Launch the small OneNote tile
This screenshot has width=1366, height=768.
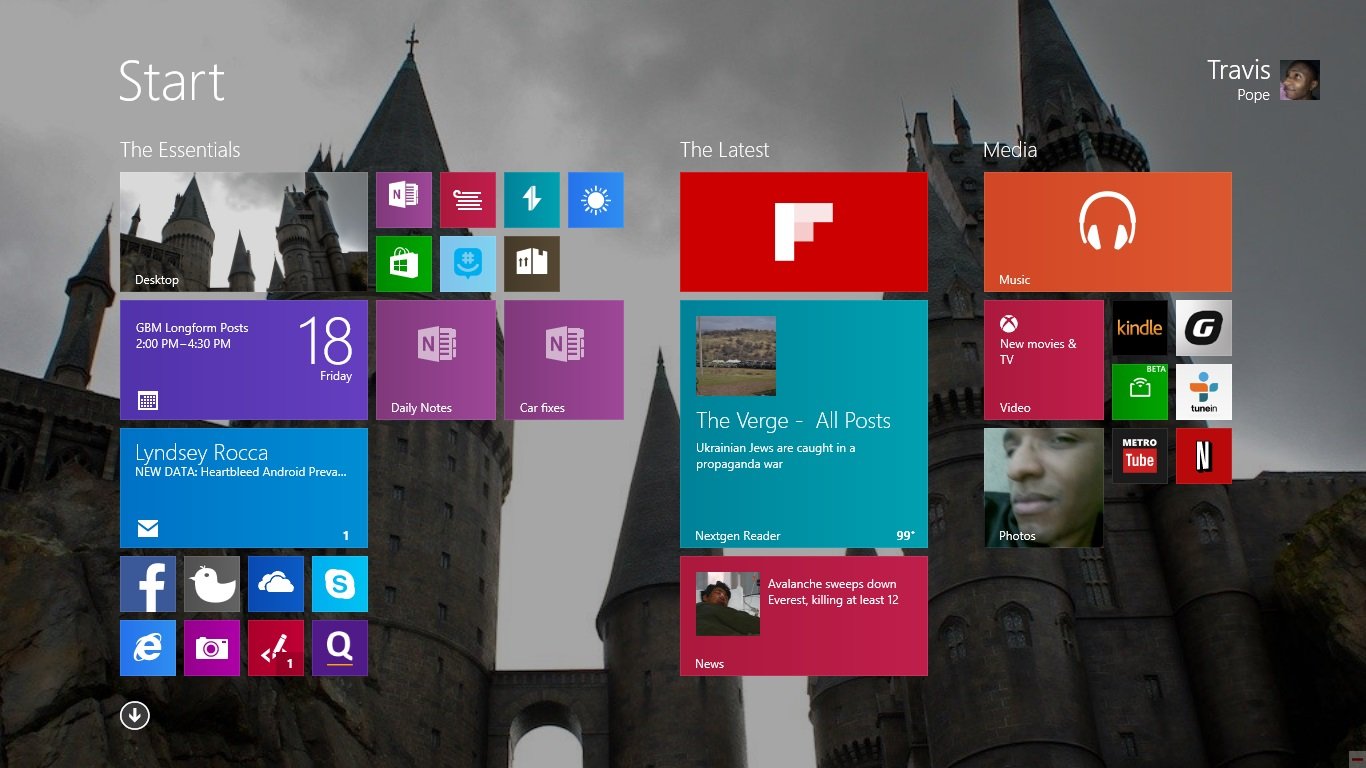pos(404,200)
